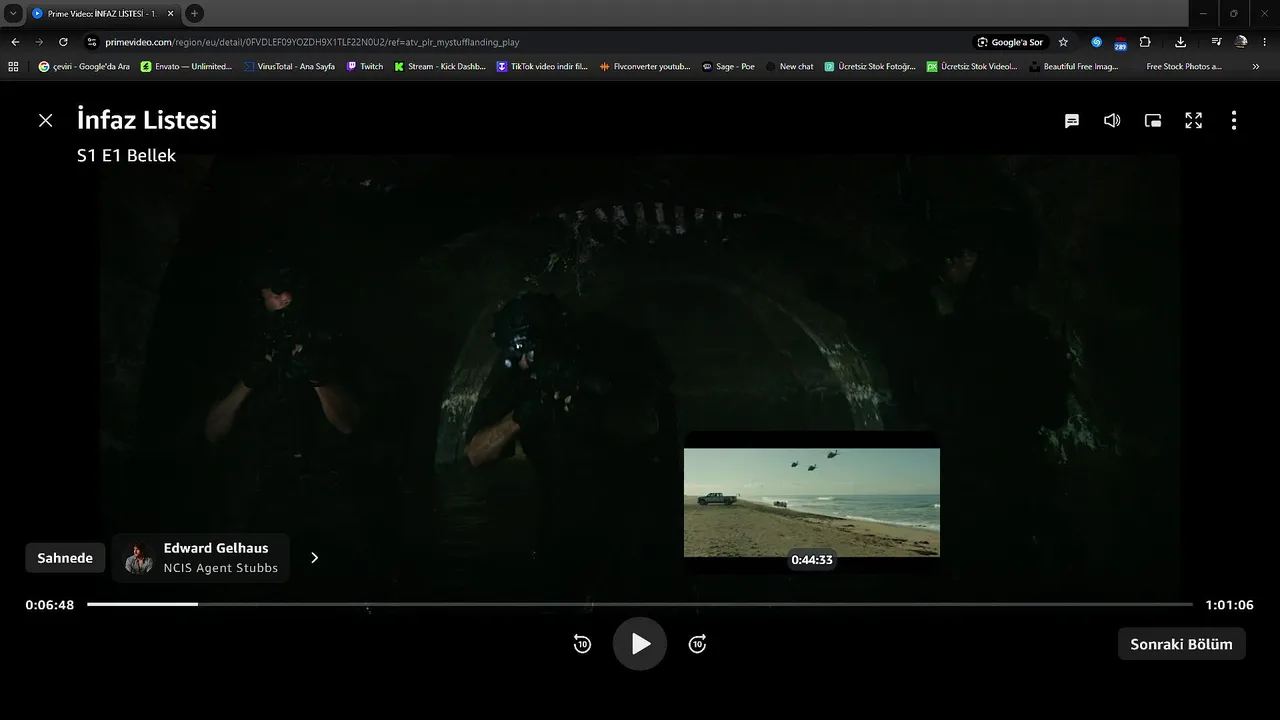Viewport: 1280px width, 720px height.
Task: Select the Prime Video browser tab
Action: [x=103, y=13]
